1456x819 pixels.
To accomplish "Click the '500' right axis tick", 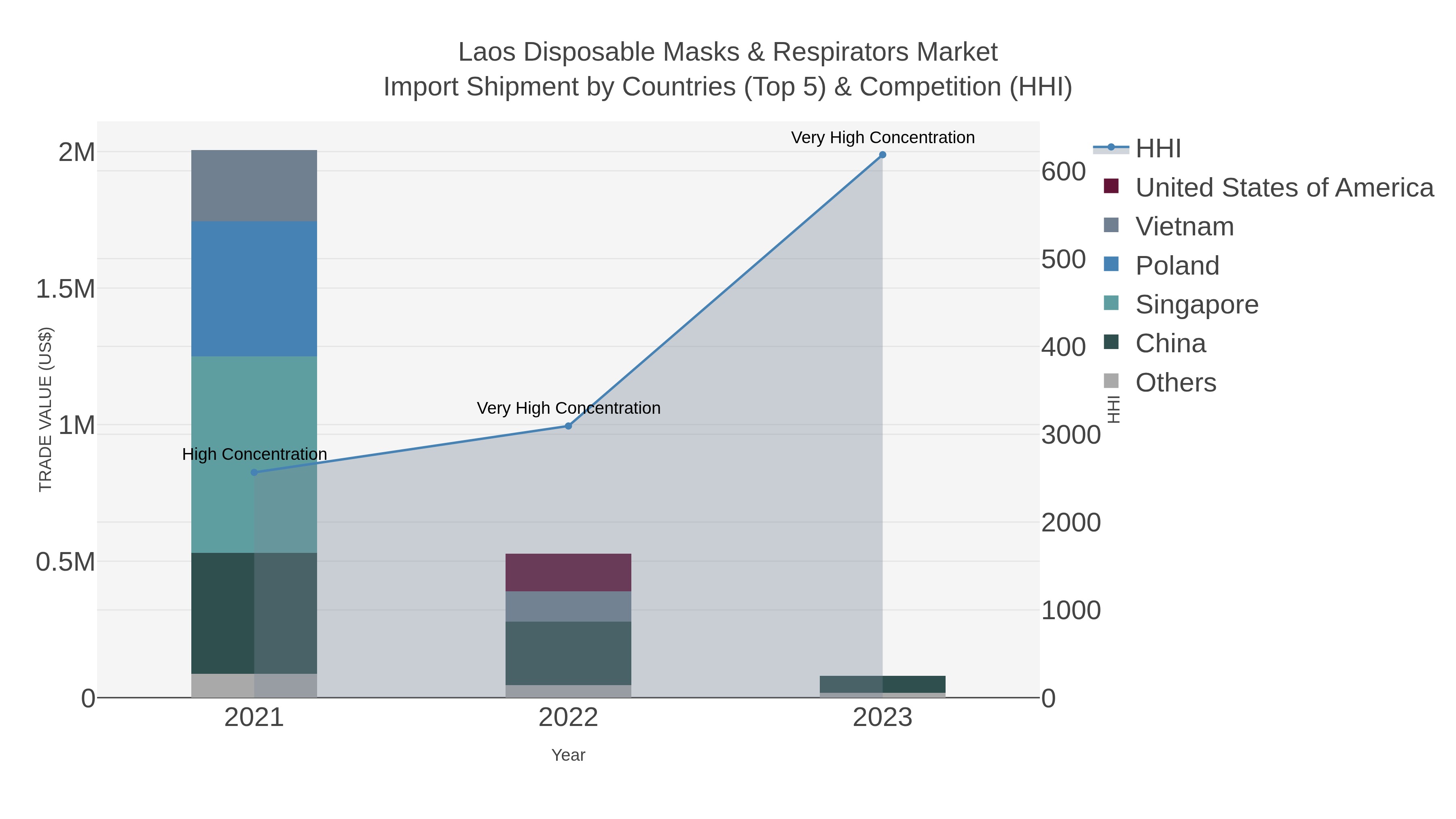I will [x=1064, y=259].
